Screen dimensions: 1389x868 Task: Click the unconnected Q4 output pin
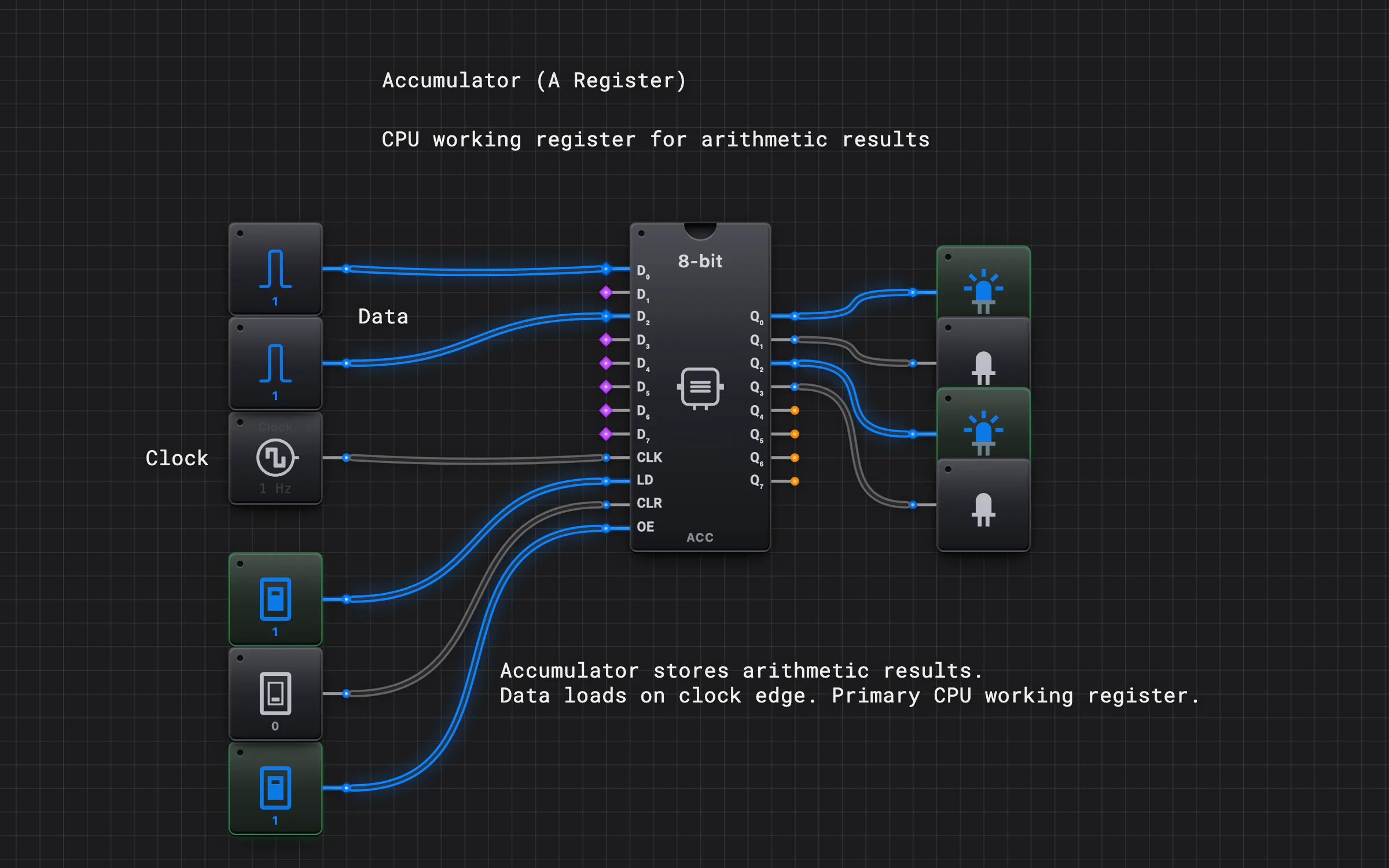(795, 411)
